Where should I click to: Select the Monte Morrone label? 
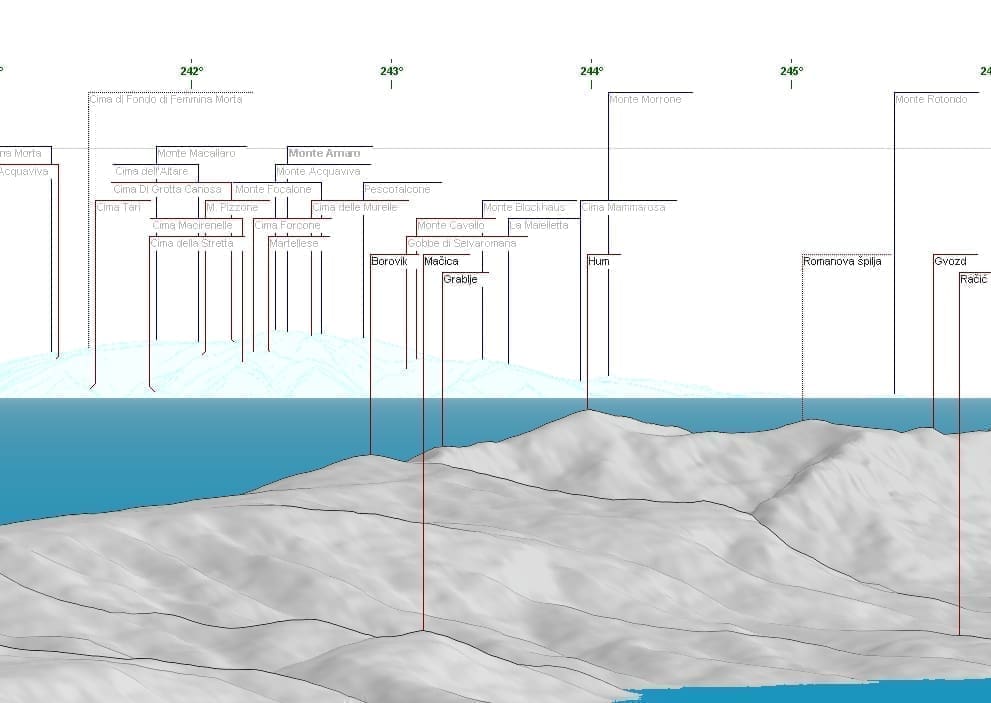(645, 100)
